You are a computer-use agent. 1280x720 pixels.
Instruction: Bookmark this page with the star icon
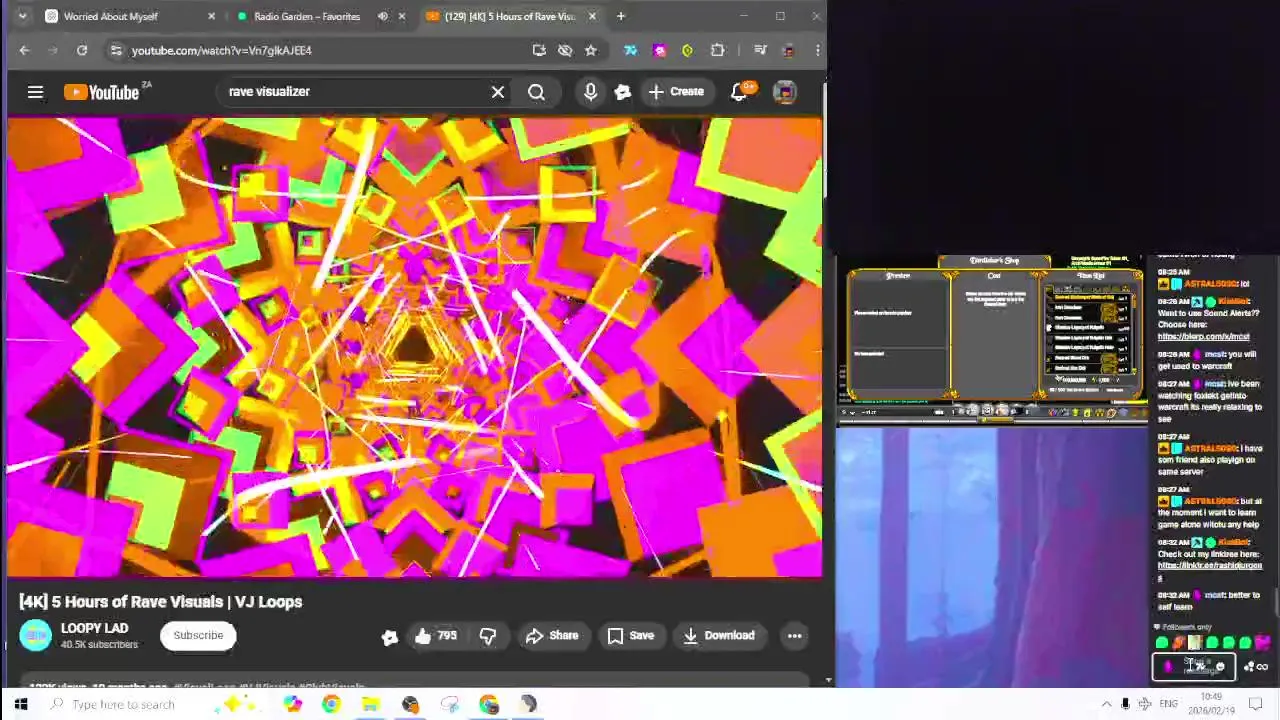[591, 50]
